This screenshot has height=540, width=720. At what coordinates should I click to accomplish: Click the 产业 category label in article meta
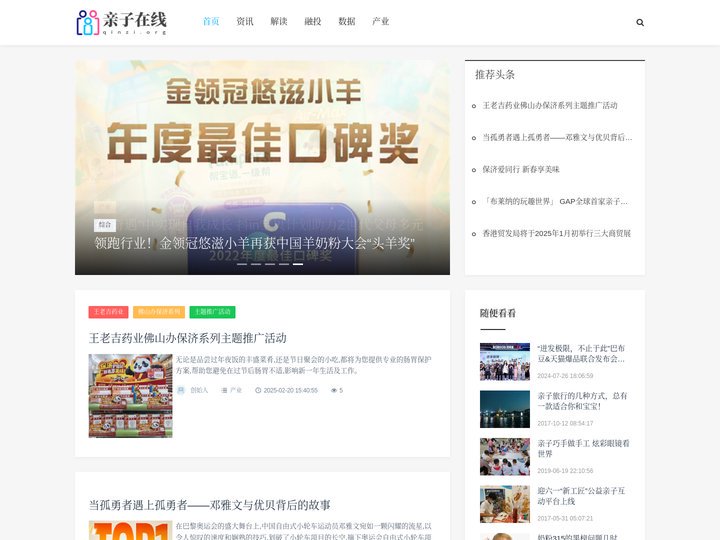click(x=236, y=390)
